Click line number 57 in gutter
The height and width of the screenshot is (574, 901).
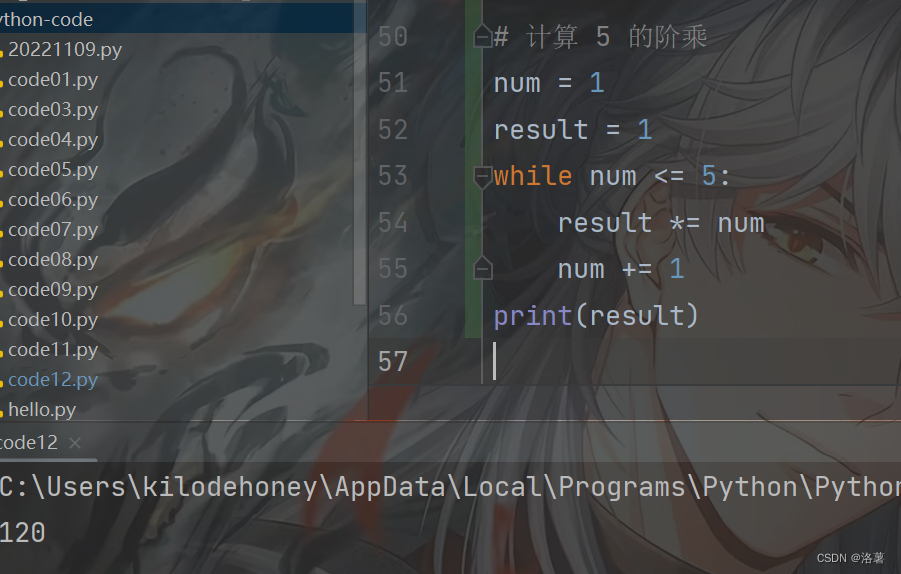pyautogui.click(x=393, y=362)
